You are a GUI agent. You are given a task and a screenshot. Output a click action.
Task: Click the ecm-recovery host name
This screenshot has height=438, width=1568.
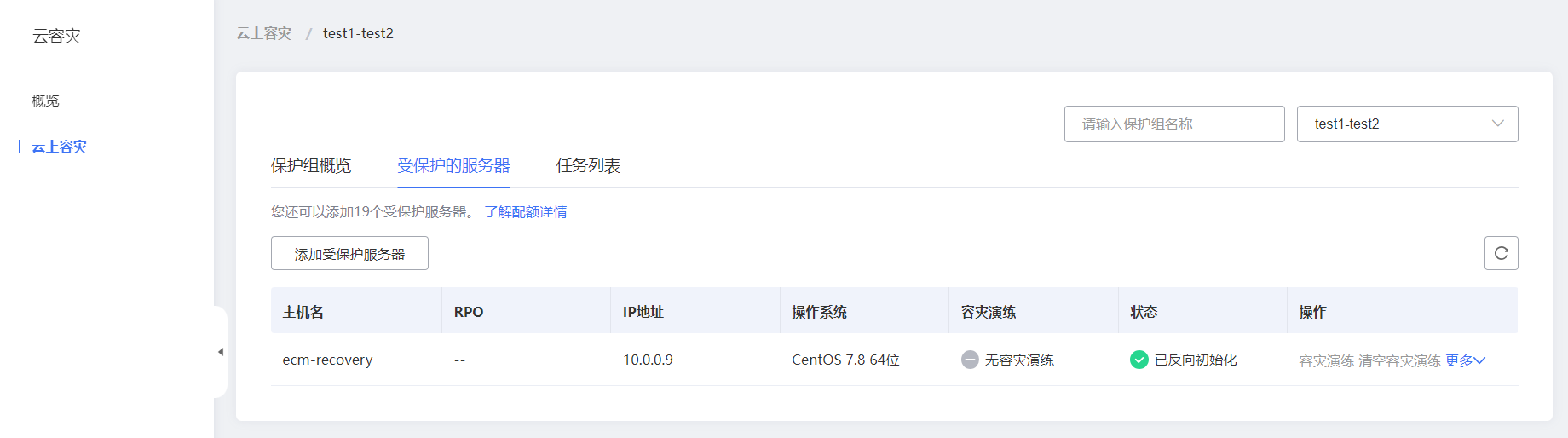pyautogui.click(x=327, y=360)
